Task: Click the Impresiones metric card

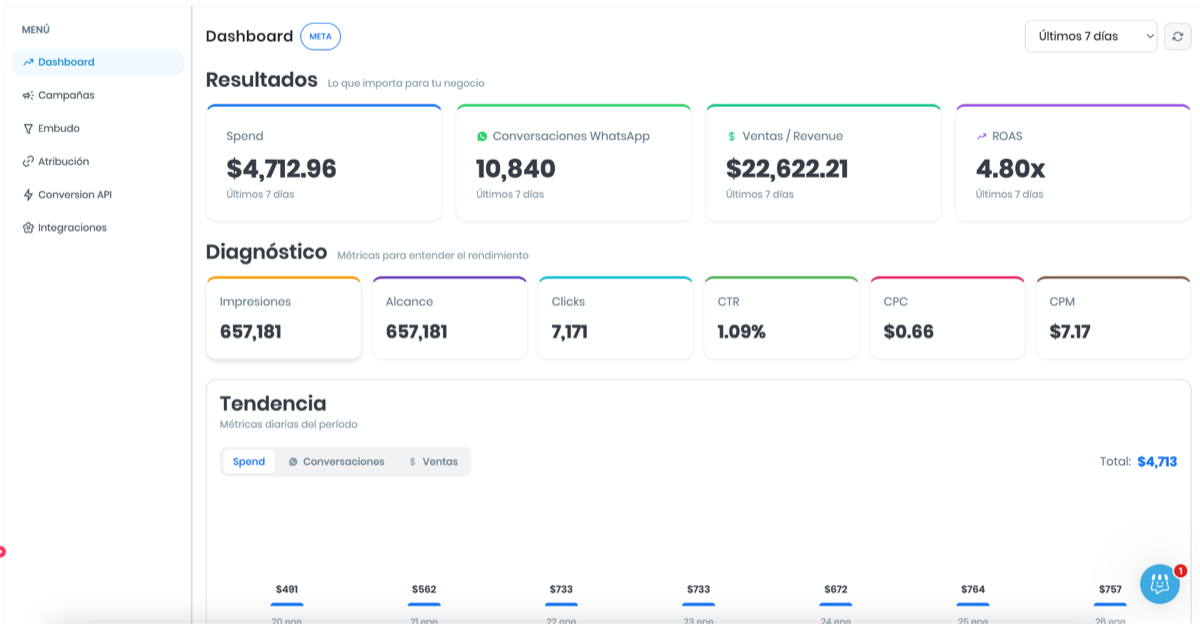Action: pos(284,318)
